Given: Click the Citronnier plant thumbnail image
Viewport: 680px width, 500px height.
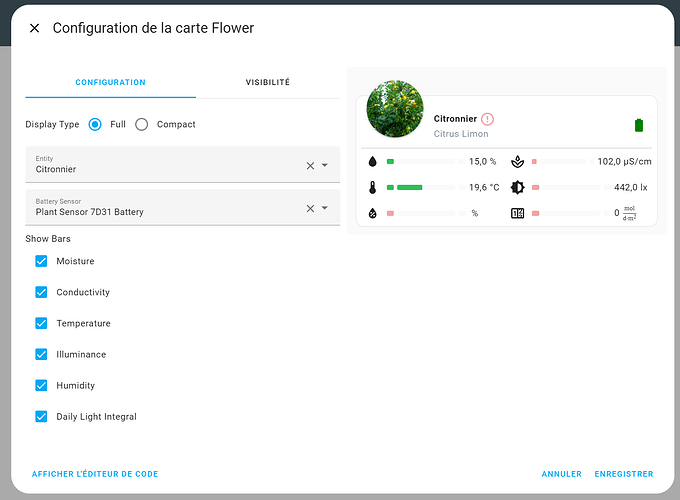Looking at the screenshot, I should tap(395, 109).
